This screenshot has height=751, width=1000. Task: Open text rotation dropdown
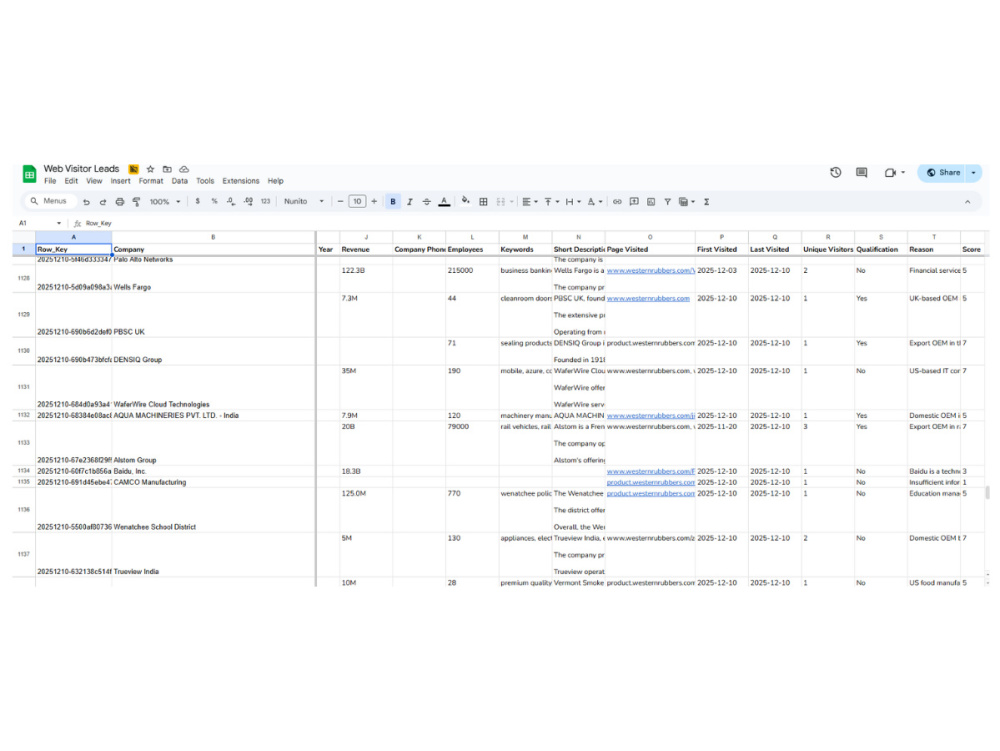tap(595, 201)
